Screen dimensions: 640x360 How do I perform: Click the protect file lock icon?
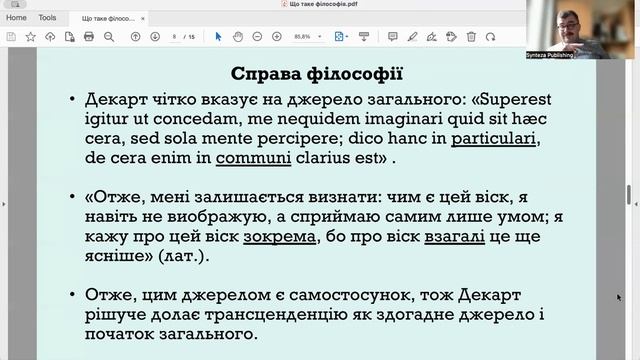69,37
